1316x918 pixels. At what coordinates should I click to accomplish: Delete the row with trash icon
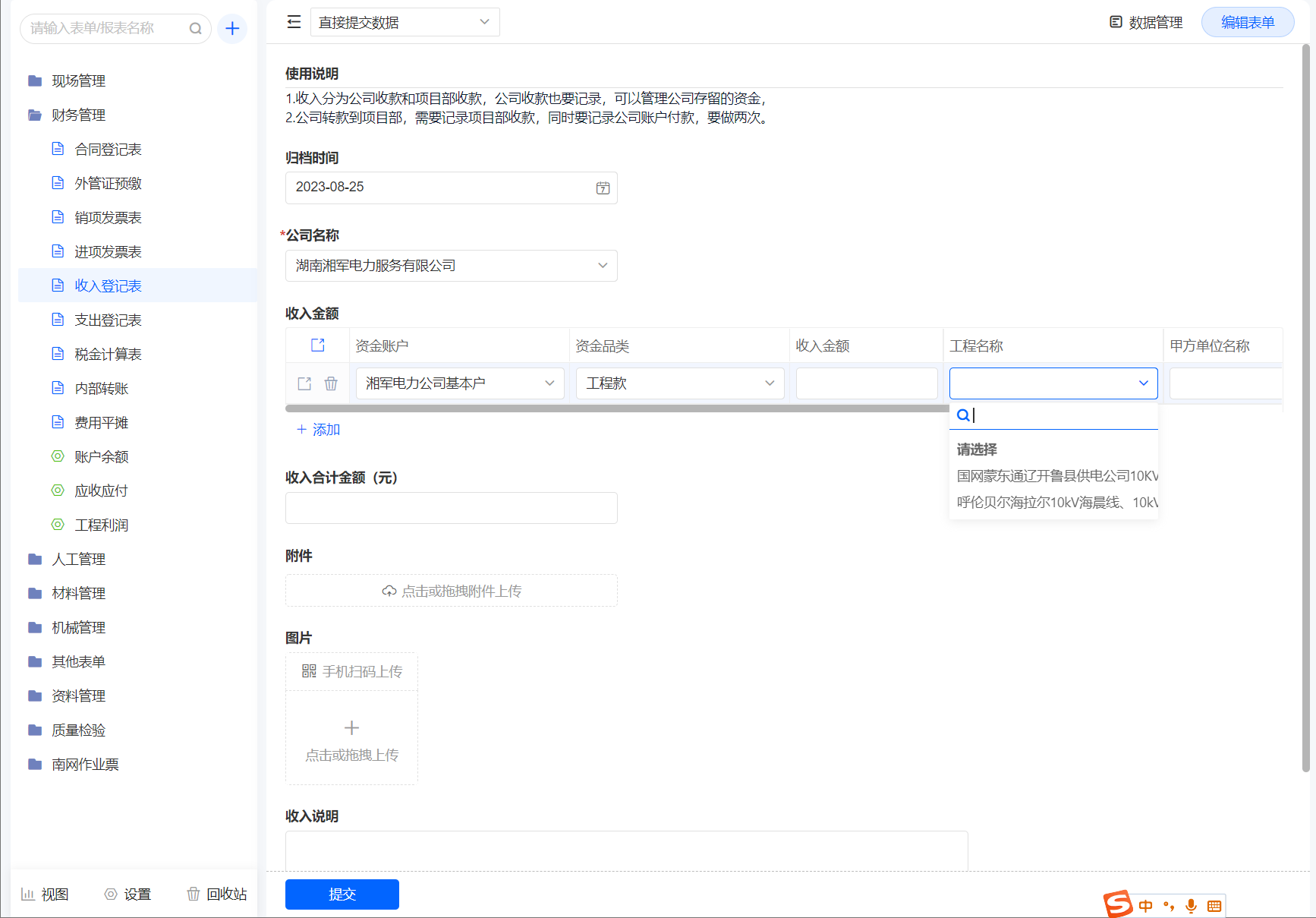click(x=331, y=383)
